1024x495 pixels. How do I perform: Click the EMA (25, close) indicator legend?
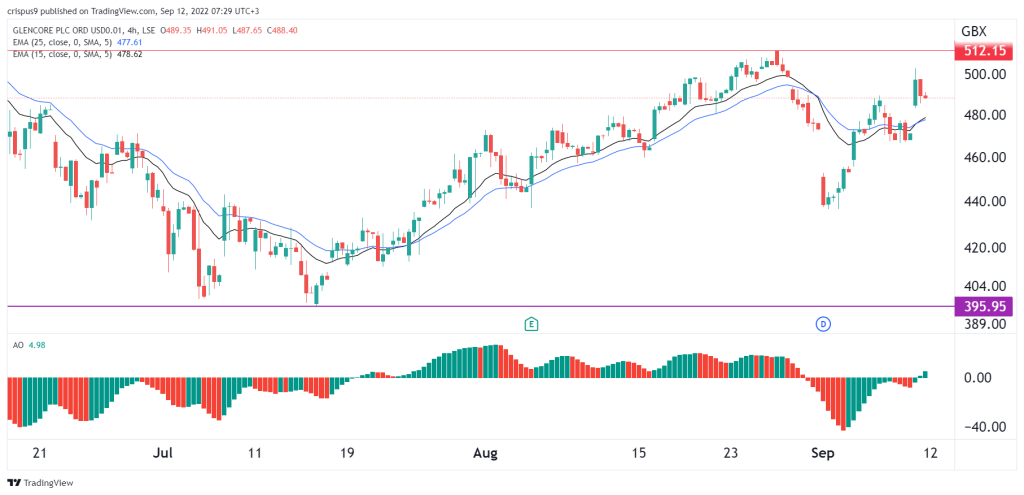pyautogui.click(x=76, y=42)
